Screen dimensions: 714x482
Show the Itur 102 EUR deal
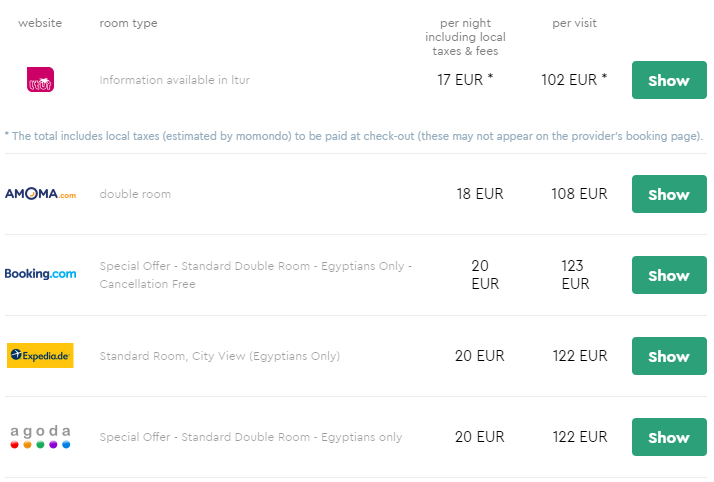669,80
